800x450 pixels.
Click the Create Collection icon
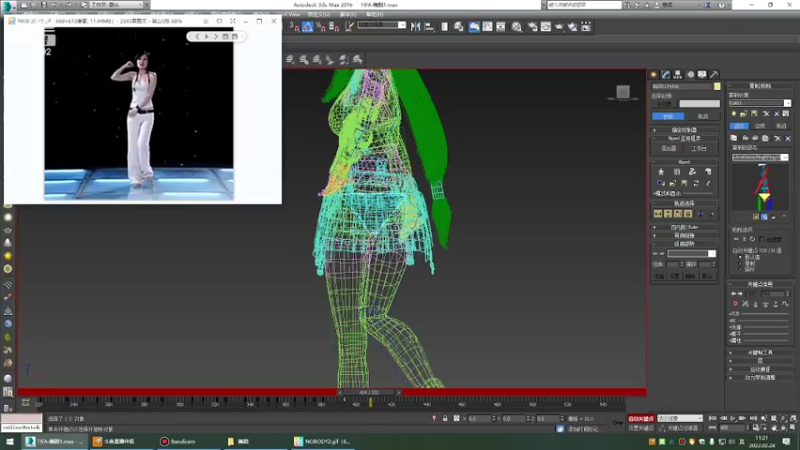(734, 114)
